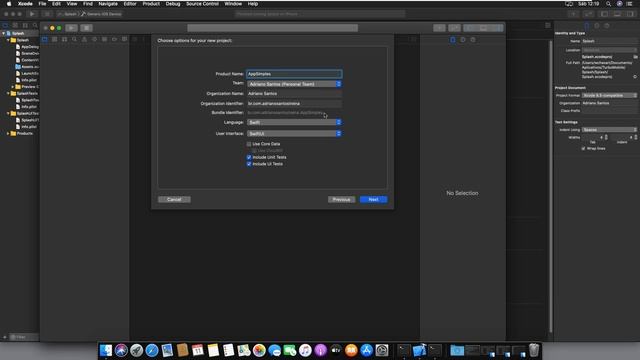Open the Find menu

[x=88, y=4]
